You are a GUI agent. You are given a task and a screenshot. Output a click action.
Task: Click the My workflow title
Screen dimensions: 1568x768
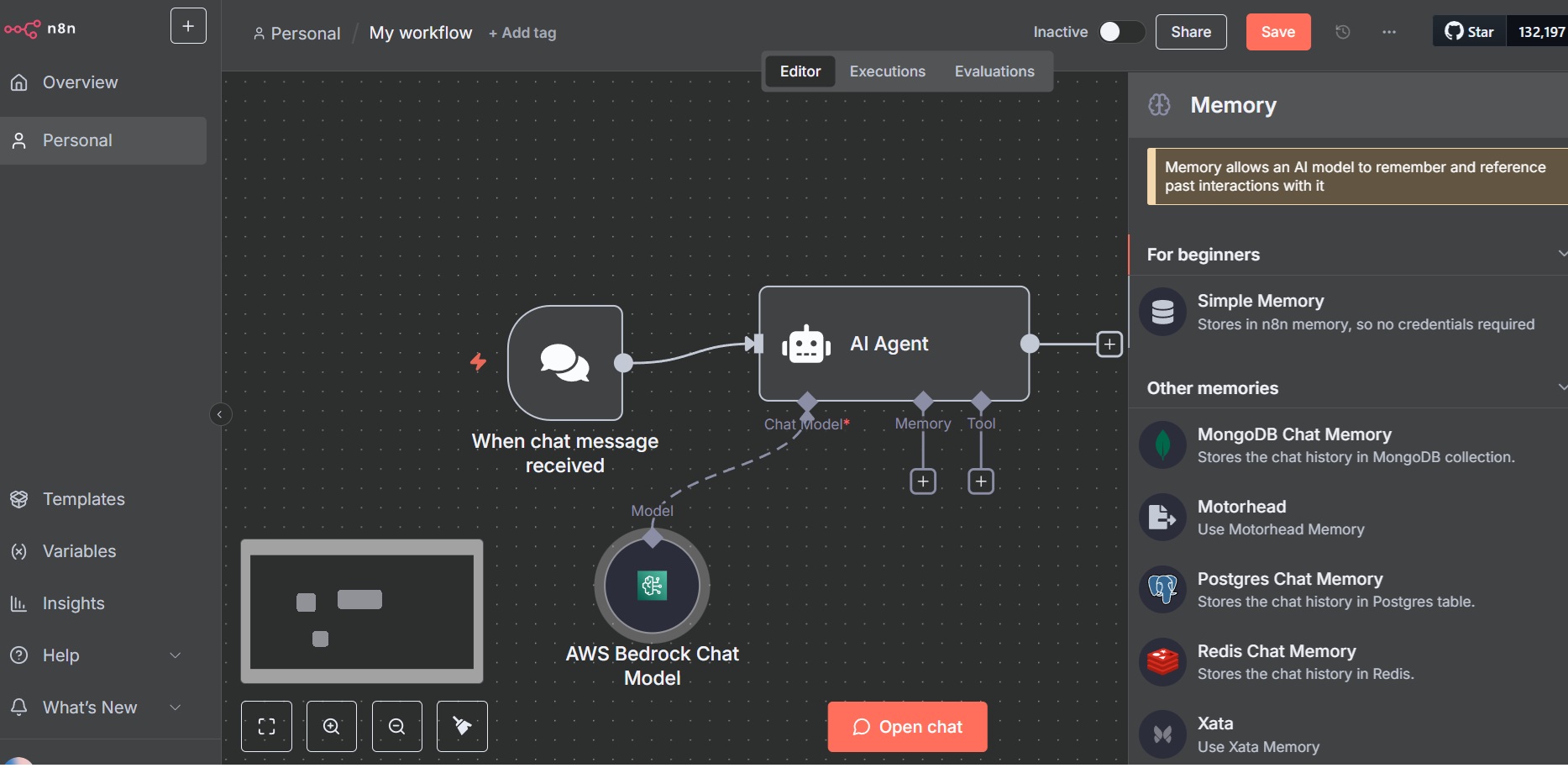(421, 33)
